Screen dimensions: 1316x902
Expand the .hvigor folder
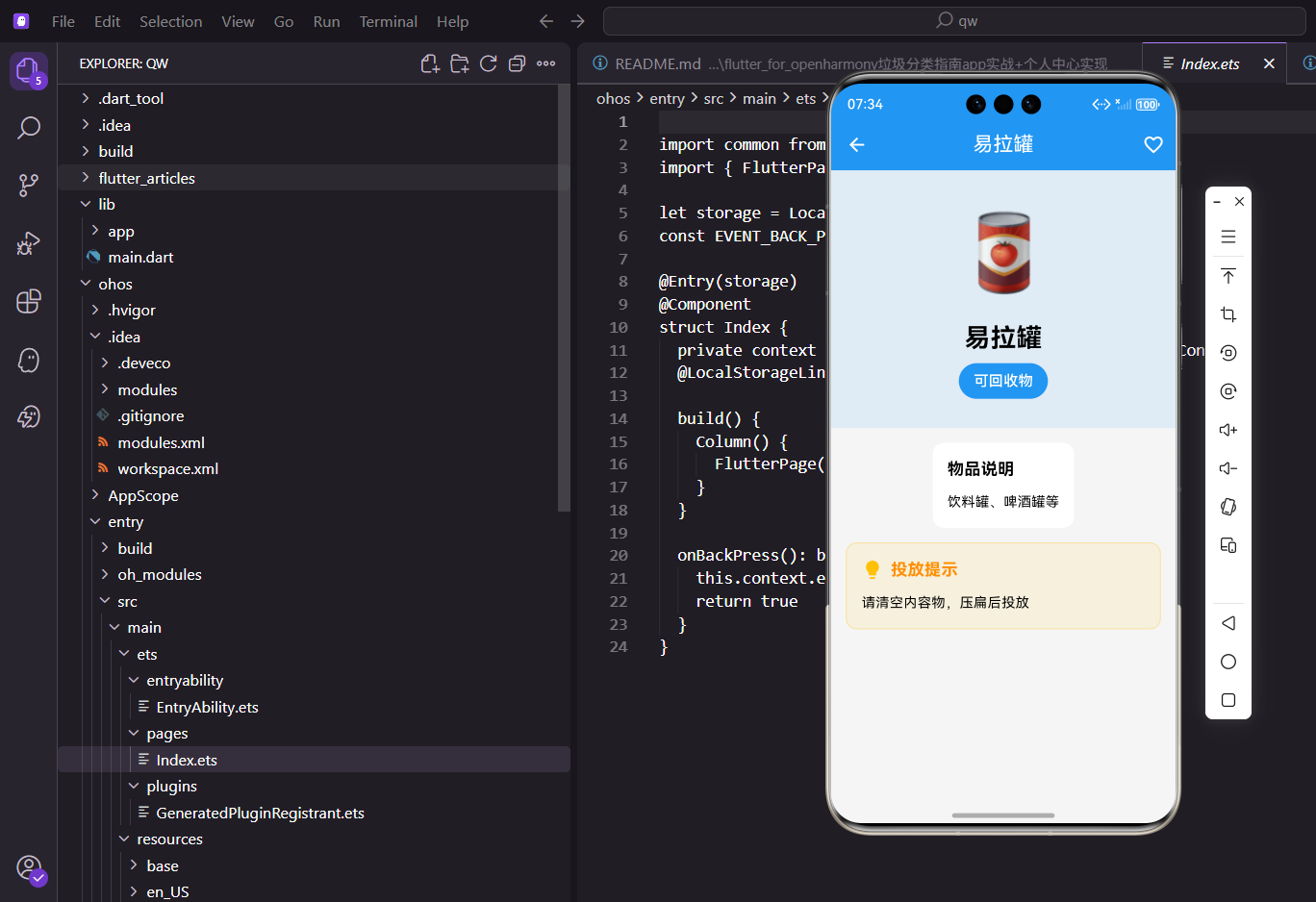click(95, 310)
